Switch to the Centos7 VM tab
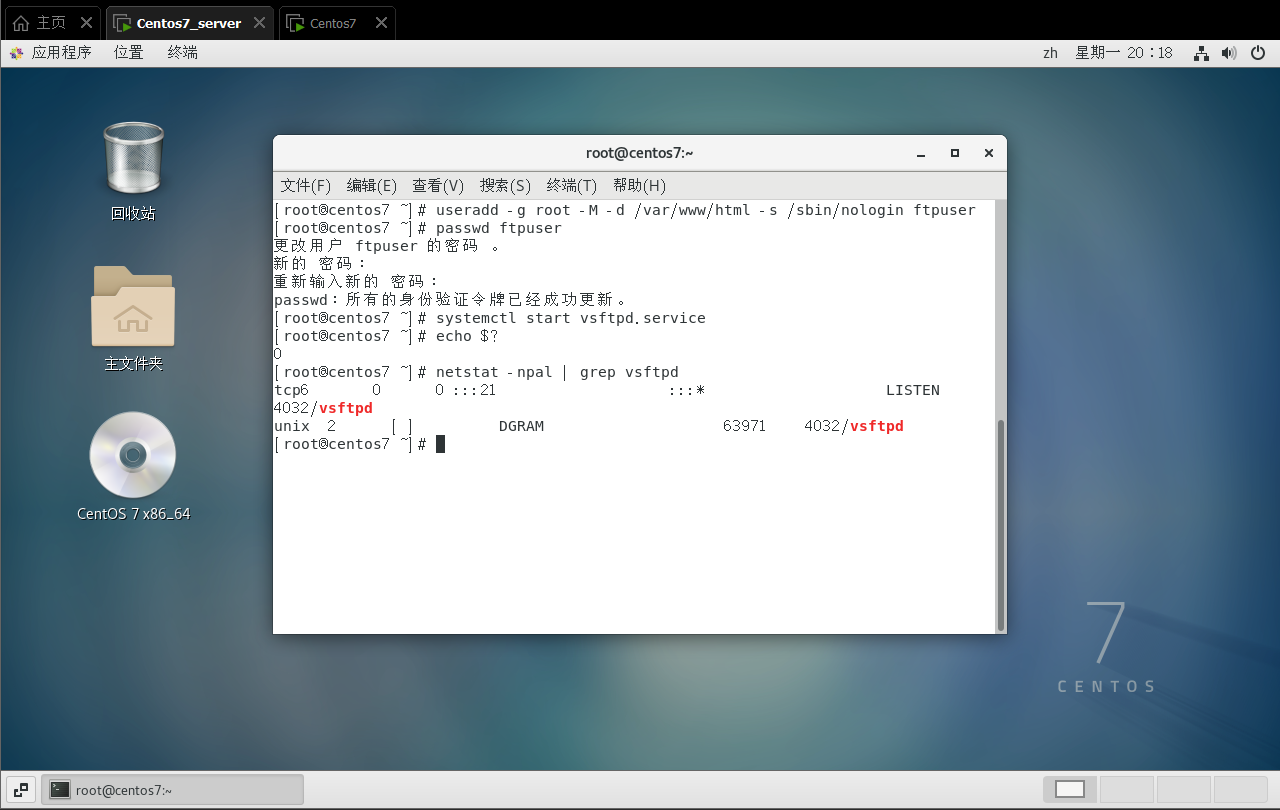1280x810 pixels. pyautogui.click(x=333, y=23)
